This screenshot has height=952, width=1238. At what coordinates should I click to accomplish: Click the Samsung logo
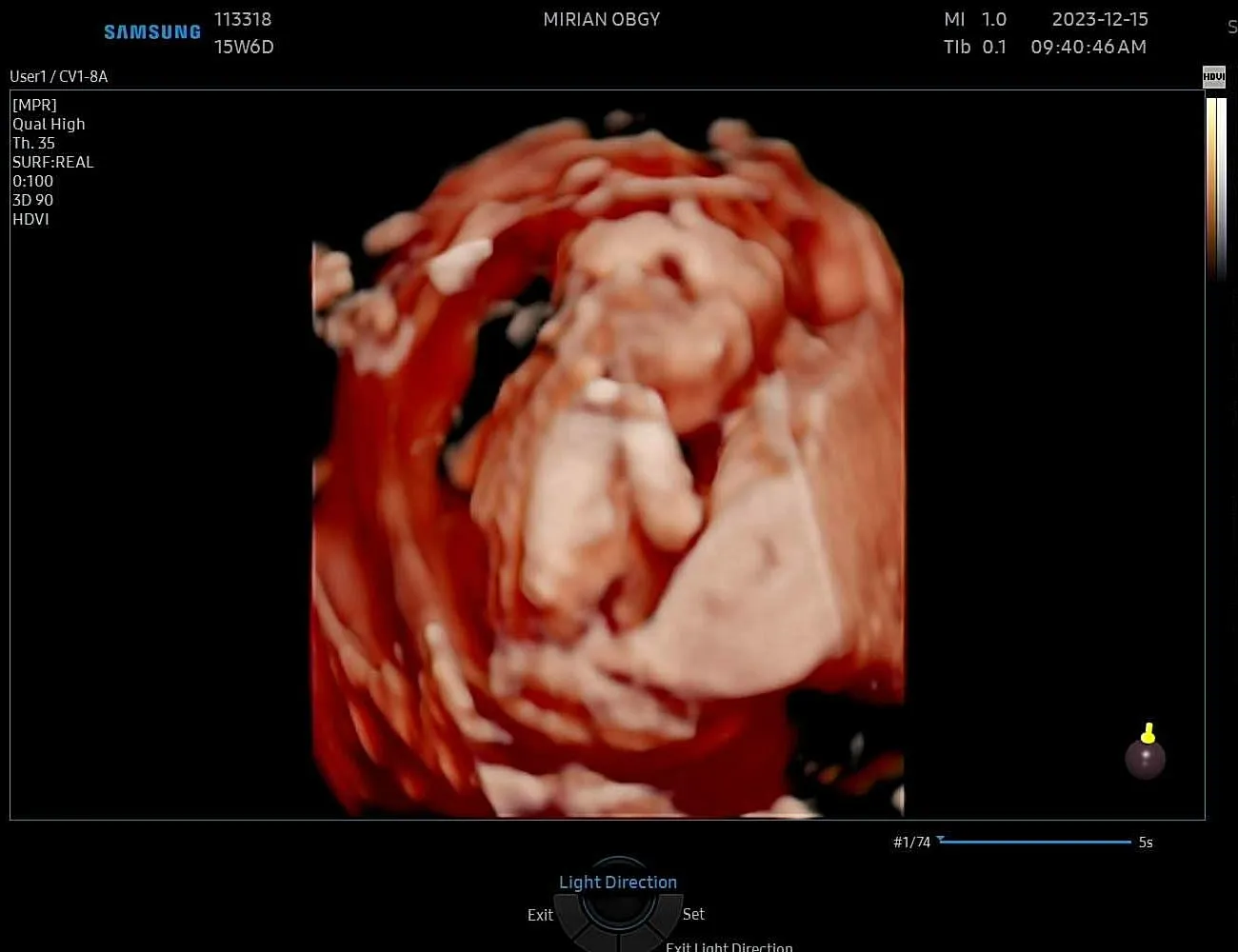tap(152, 31)
